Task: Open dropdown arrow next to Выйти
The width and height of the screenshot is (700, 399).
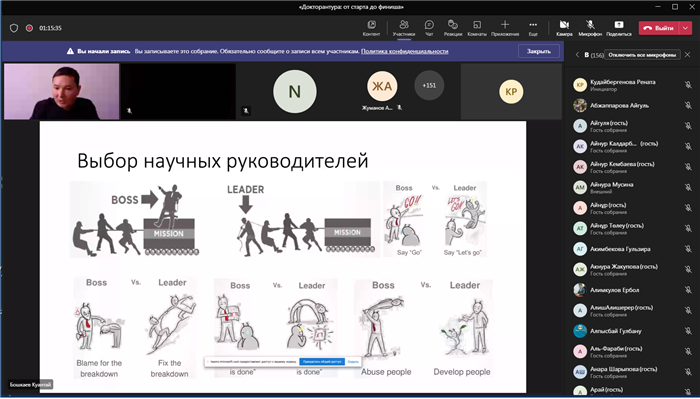Action: 685,28
